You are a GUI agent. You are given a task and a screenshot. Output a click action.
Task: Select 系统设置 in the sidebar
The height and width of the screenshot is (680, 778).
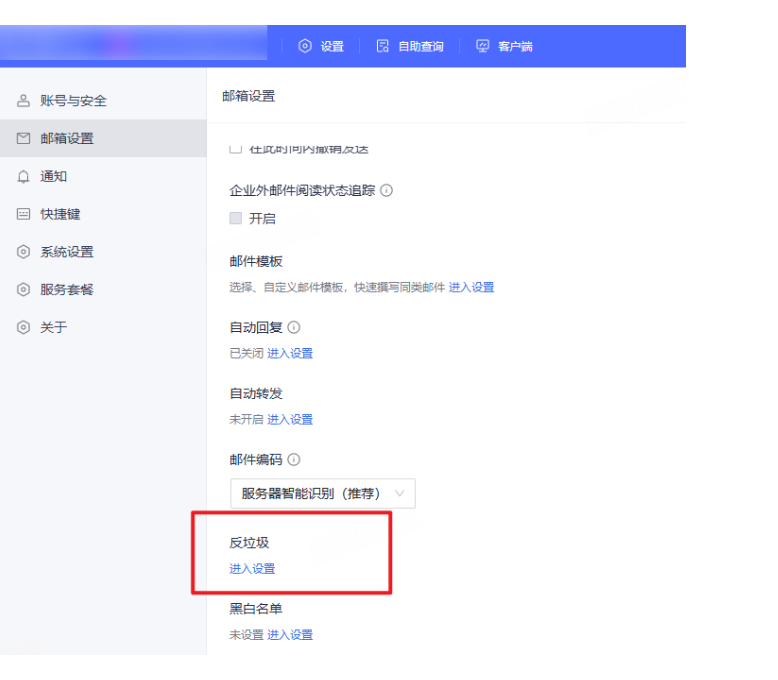pos(103,252)
